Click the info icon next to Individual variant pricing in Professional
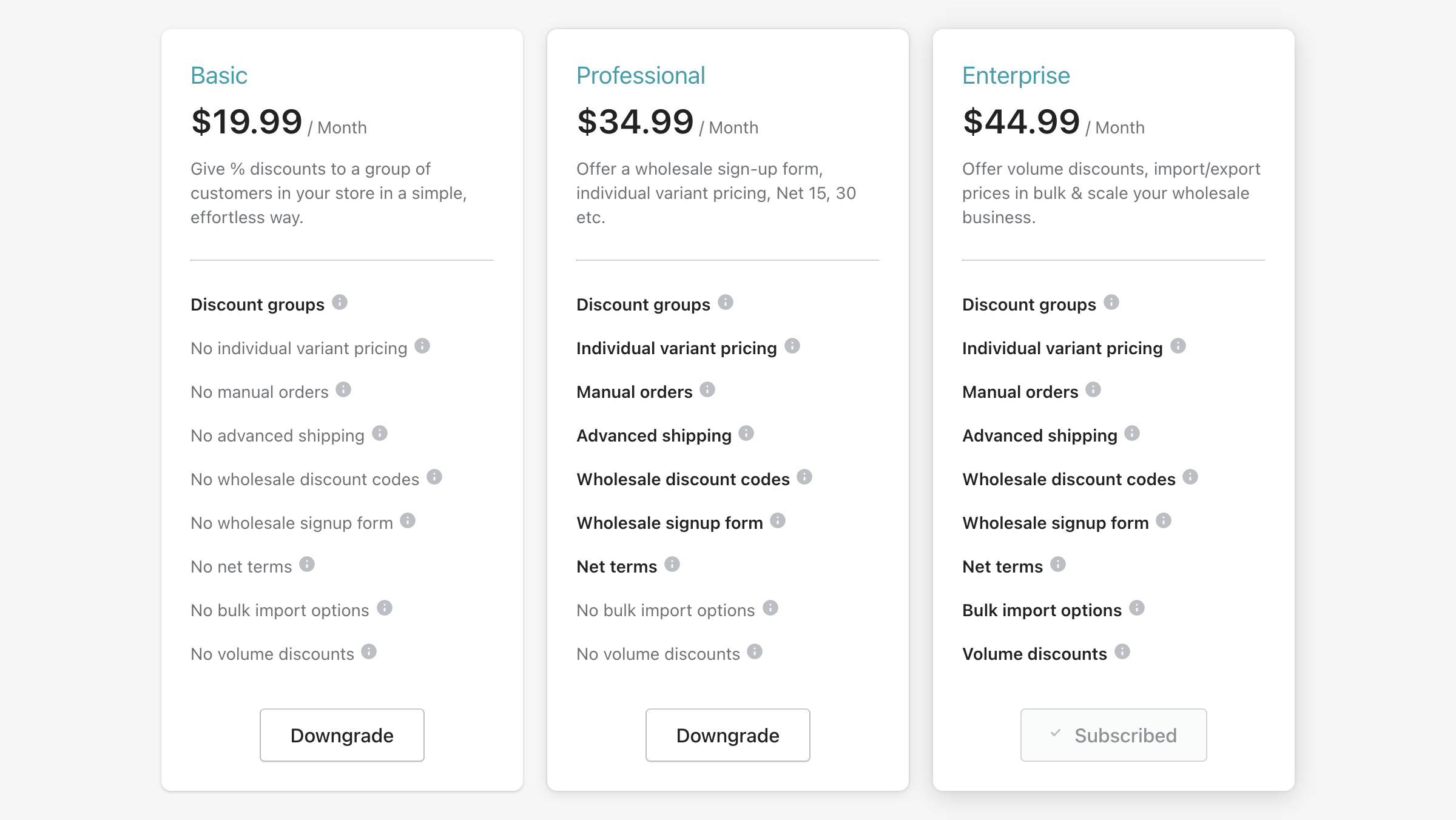 coord(792,347)
